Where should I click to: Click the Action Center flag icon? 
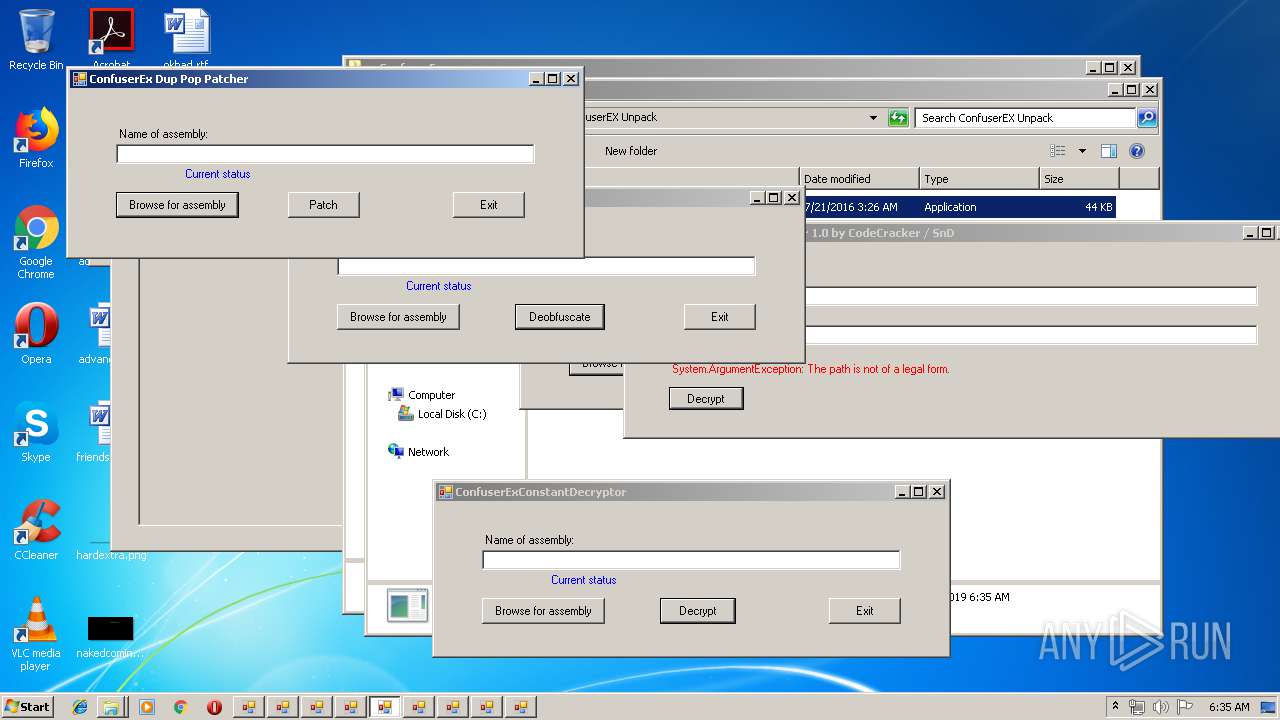[x=1184, y=707]
